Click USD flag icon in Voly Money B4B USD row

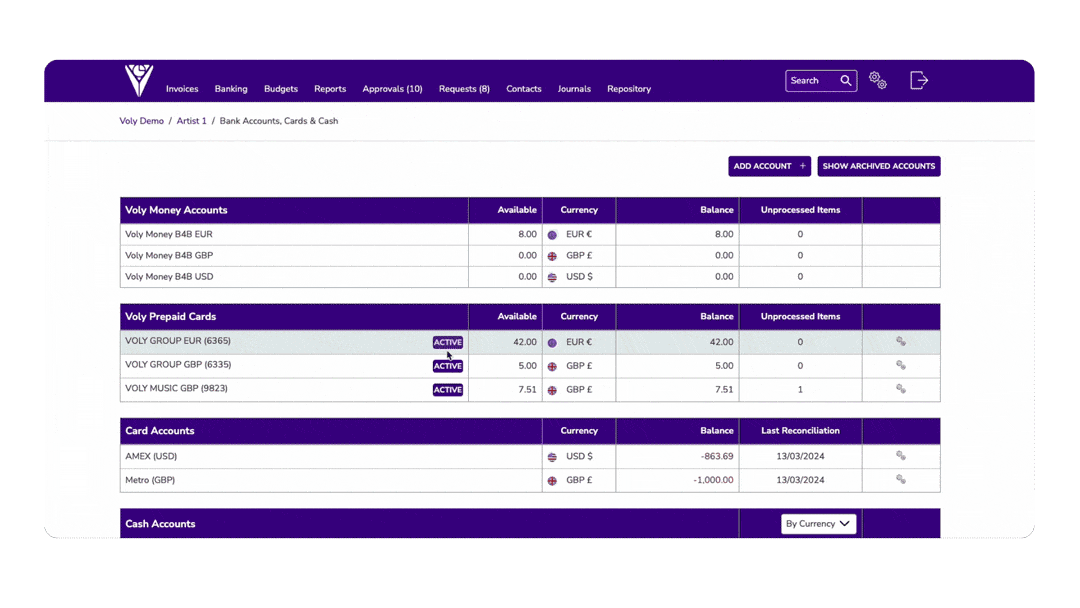[x=552, y=277]
